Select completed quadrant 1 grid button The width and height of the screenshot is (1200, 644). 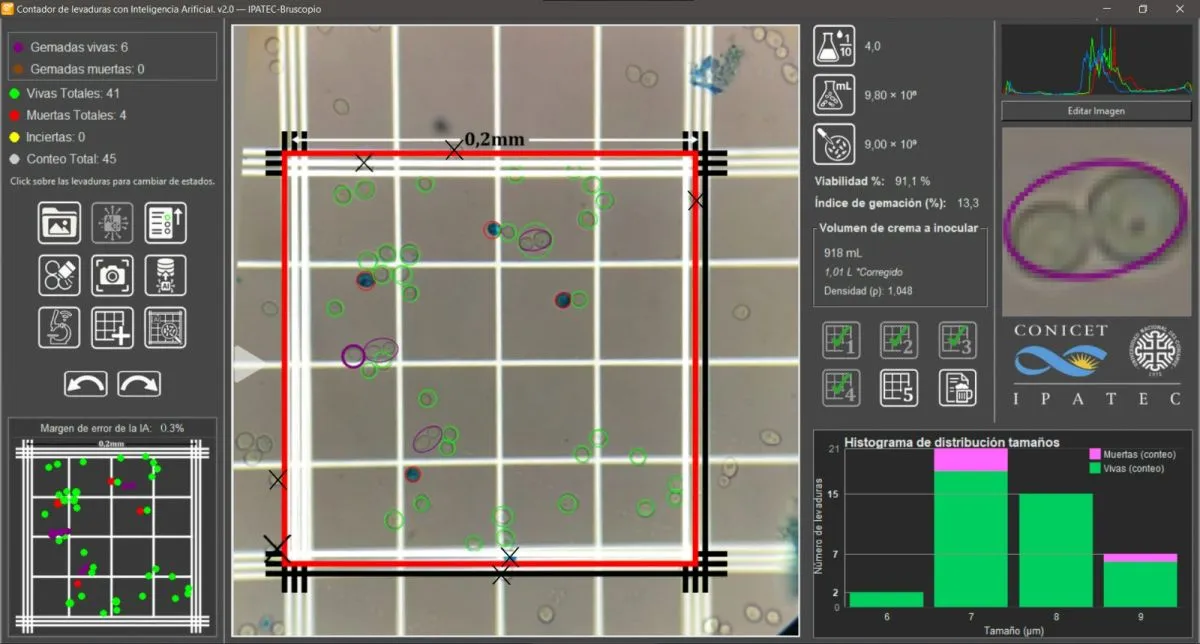(x=841, y=341)
